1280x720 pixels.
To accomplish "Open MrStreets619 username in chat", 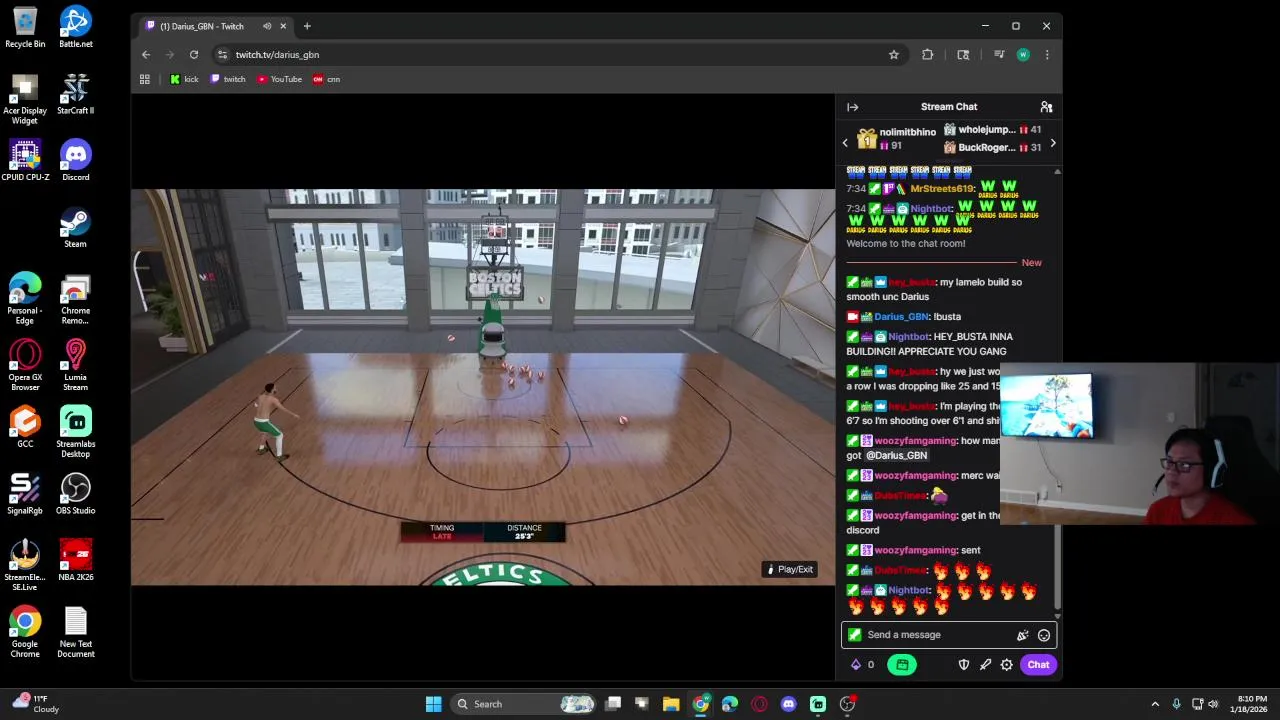I will (x=942, y=189).
